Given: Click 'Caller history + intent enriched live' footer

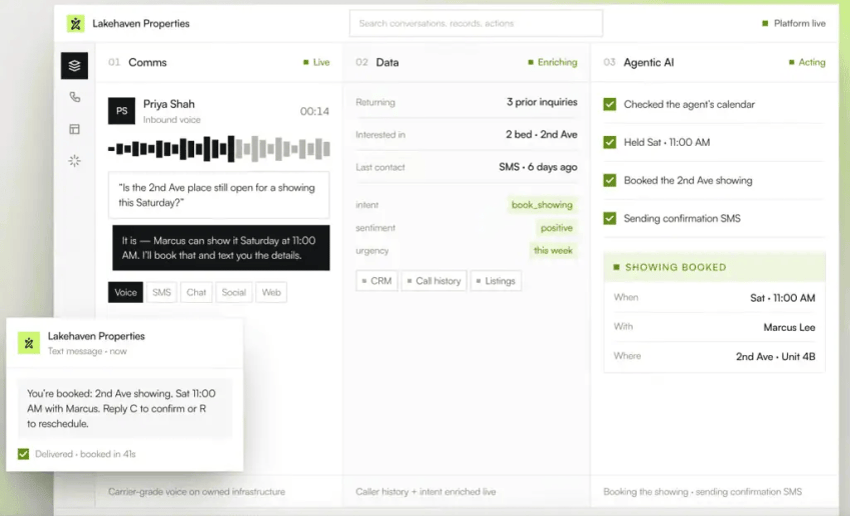Looking at the screenshot, I should [x=426, y=492].
